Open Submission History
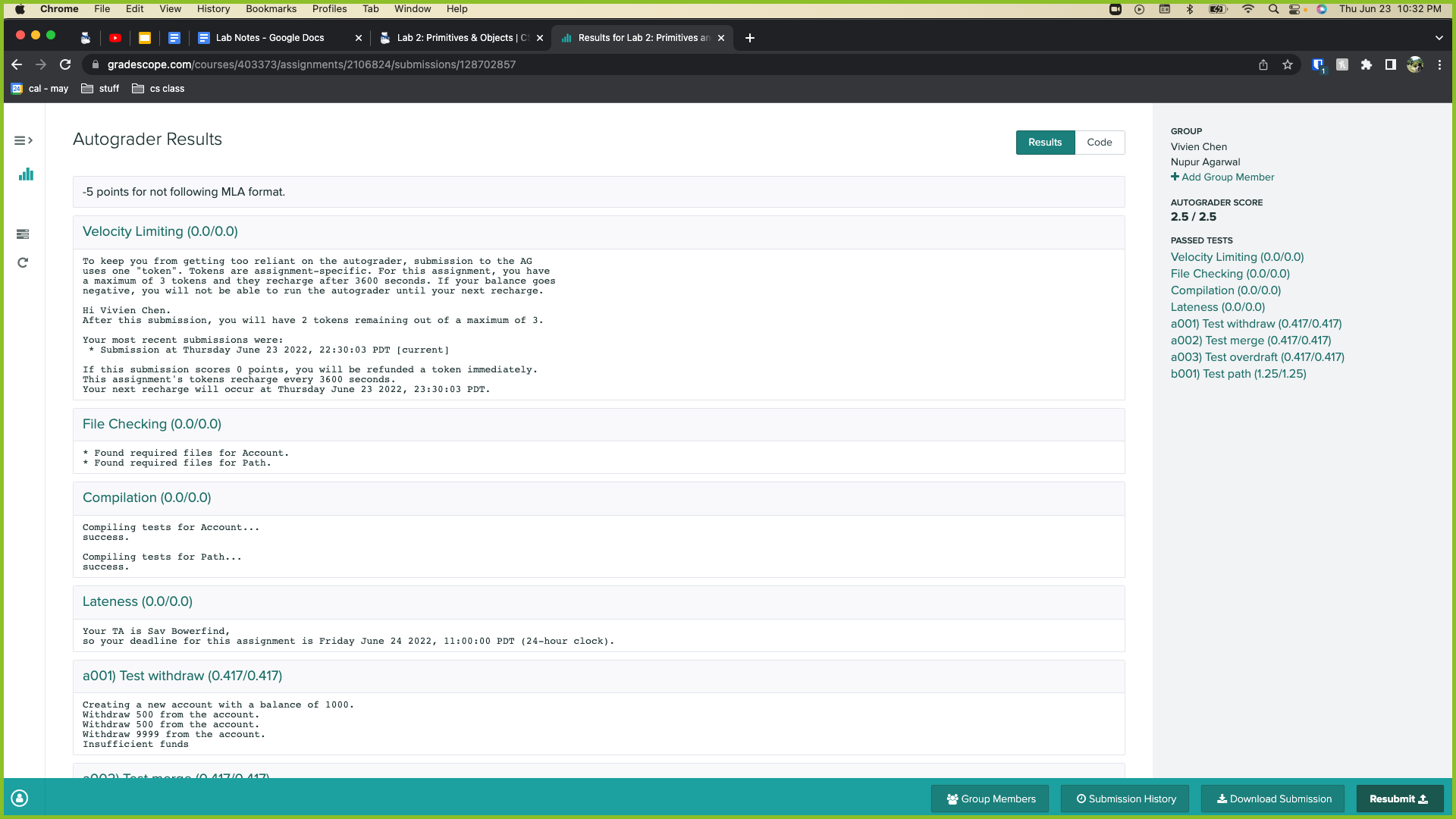 [x=1125, y=799]
